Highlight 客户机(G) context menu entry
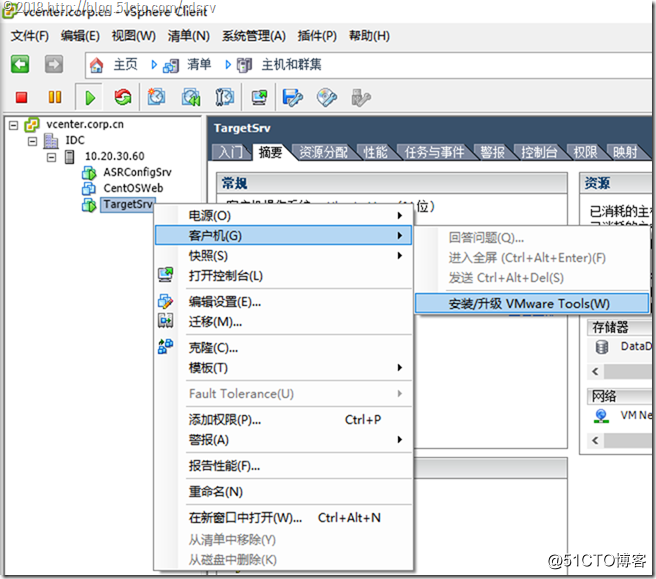 284,236
